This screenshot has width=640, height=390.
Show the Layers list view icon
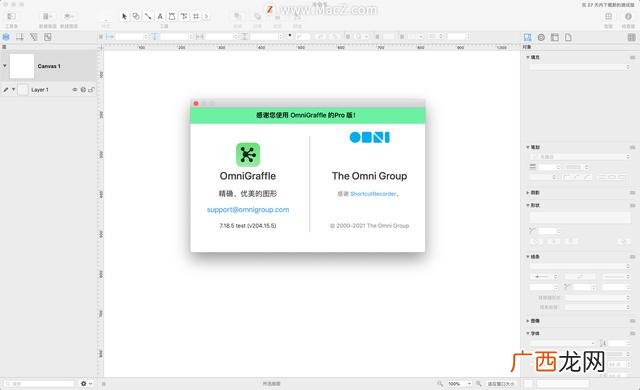(x=6, y=37)
